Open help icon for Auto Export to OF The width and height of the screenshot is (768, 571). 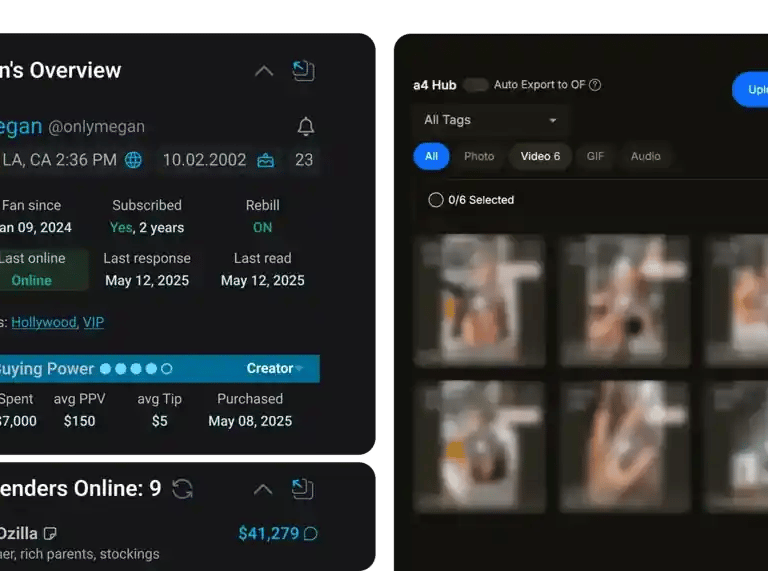click(595, 85)
